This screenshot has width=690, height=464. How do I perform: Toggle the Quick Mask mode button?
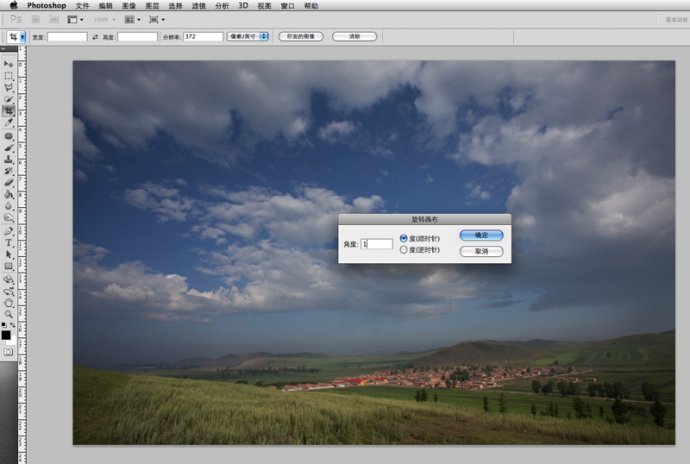click(8, 352)
